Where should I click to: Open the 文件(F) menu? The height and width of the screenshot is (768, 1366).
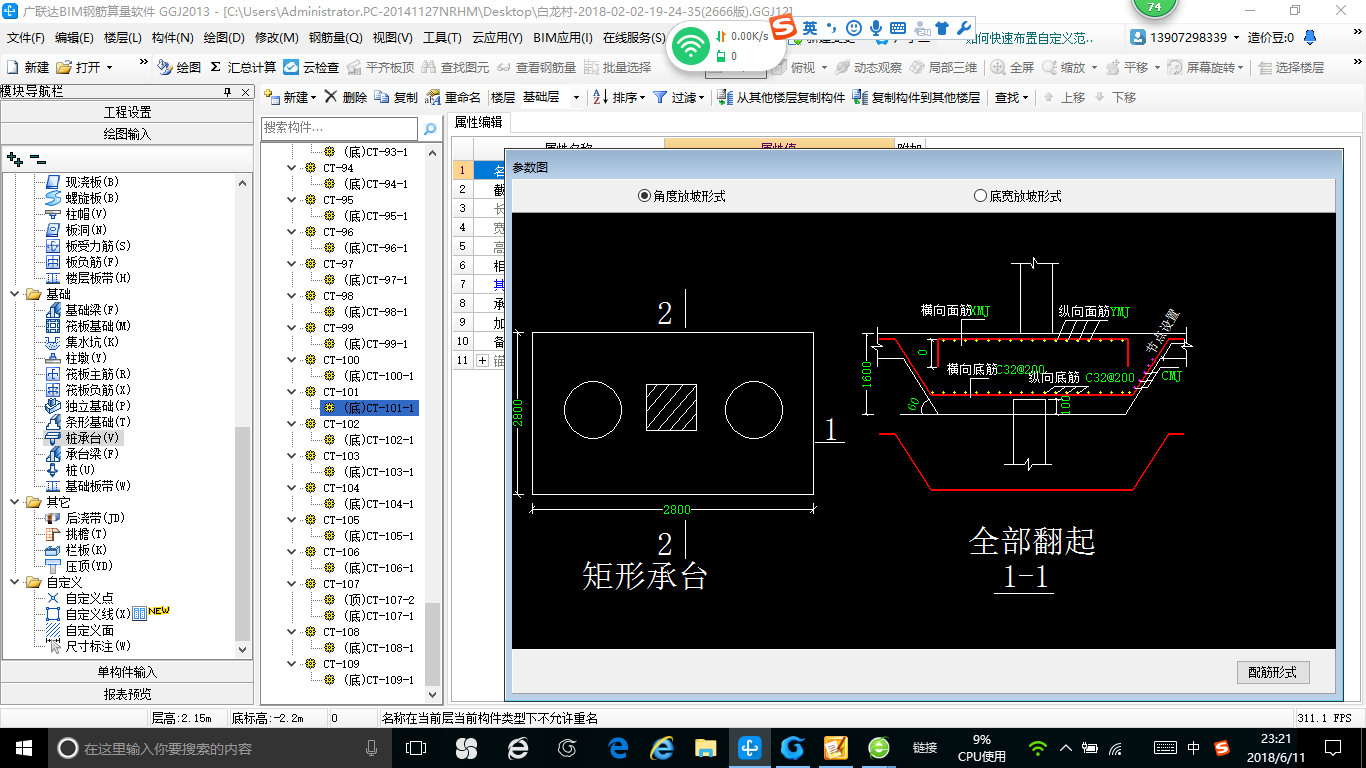pyautogui.click(x=27, y=38)
